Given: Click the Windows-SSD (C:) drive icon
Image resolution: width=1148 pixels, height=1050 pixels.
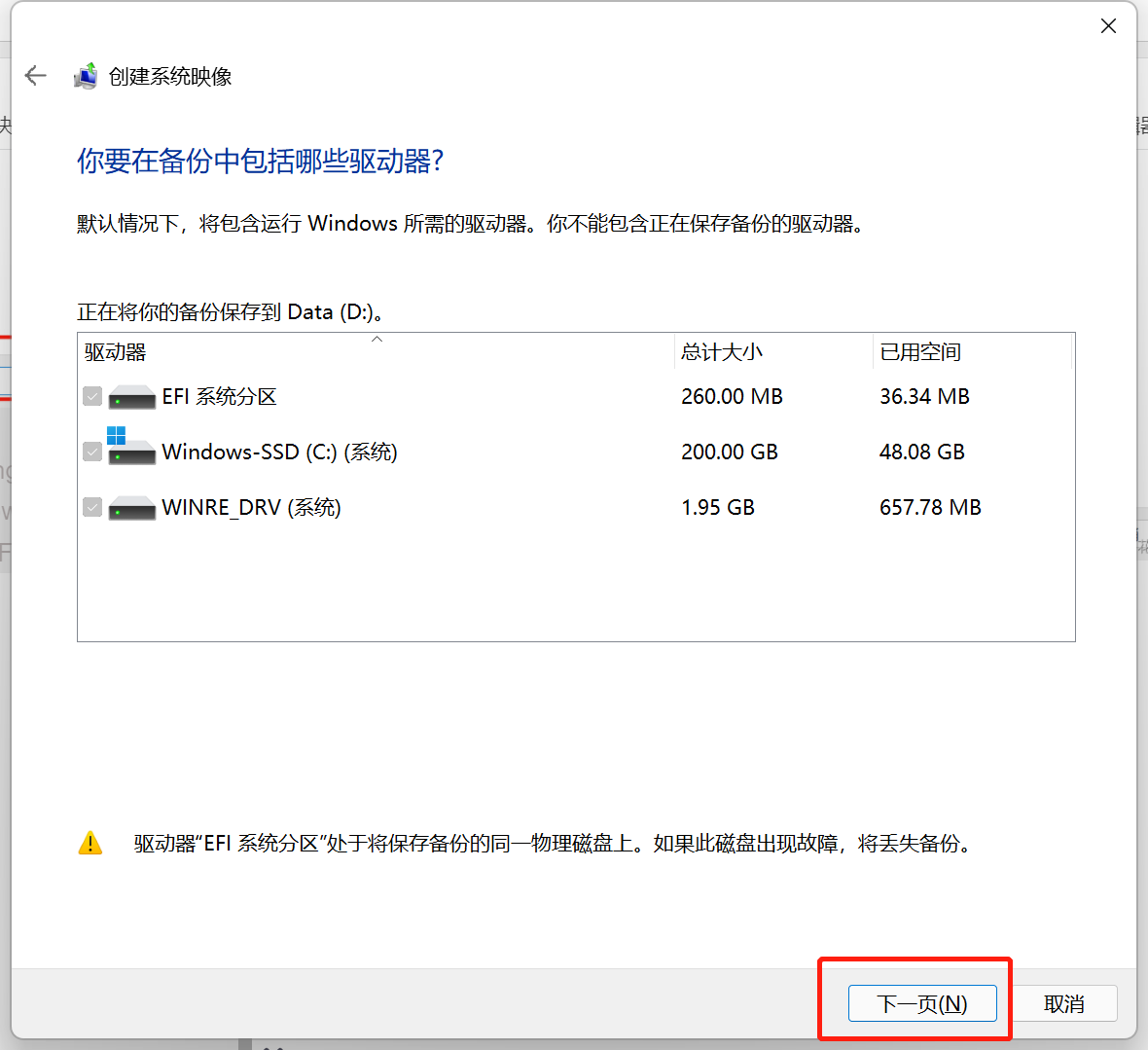Looking at the screenshot, I should [131, 447].
